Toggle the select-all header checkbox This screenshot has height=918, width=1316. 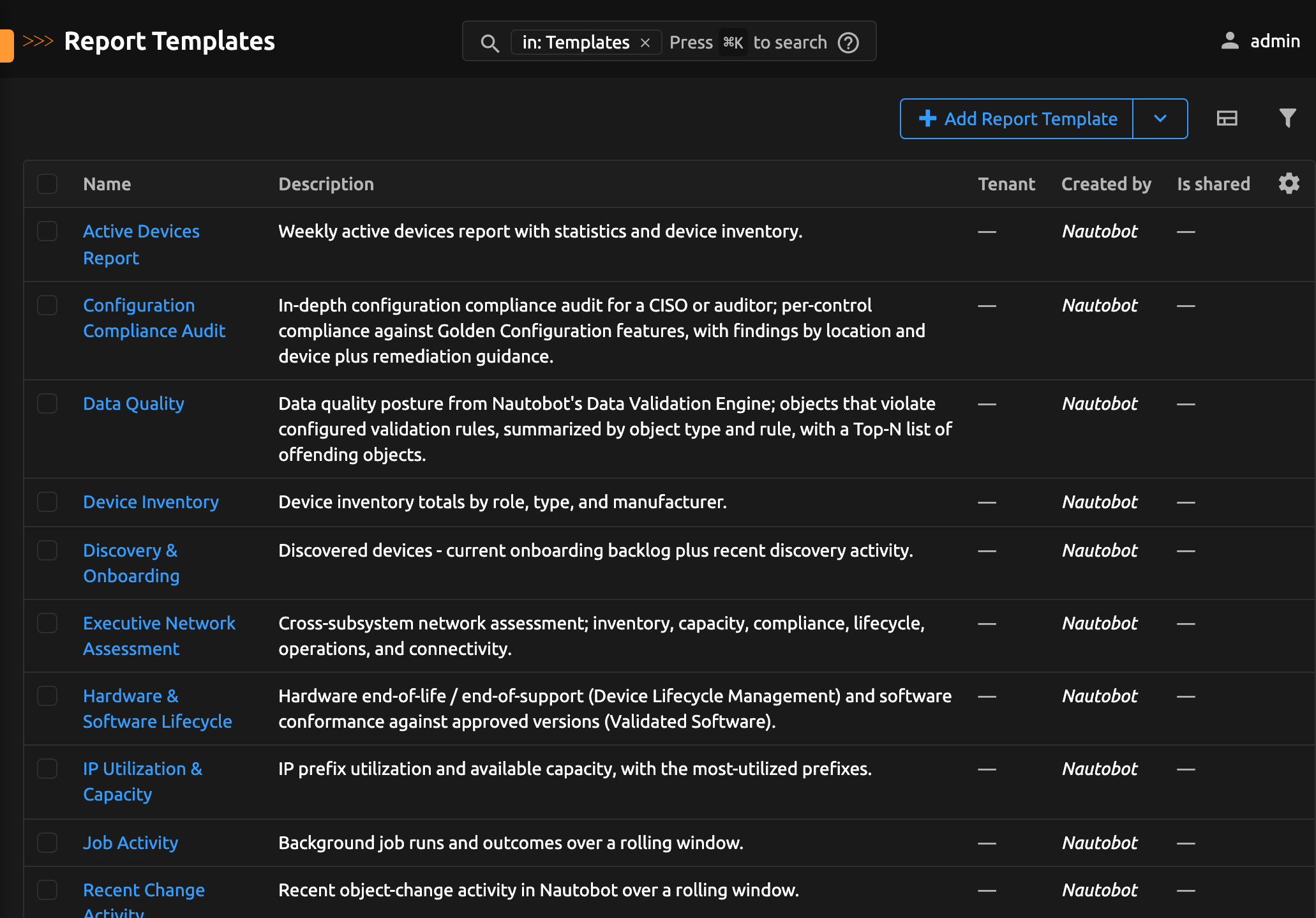pos(47,184)
